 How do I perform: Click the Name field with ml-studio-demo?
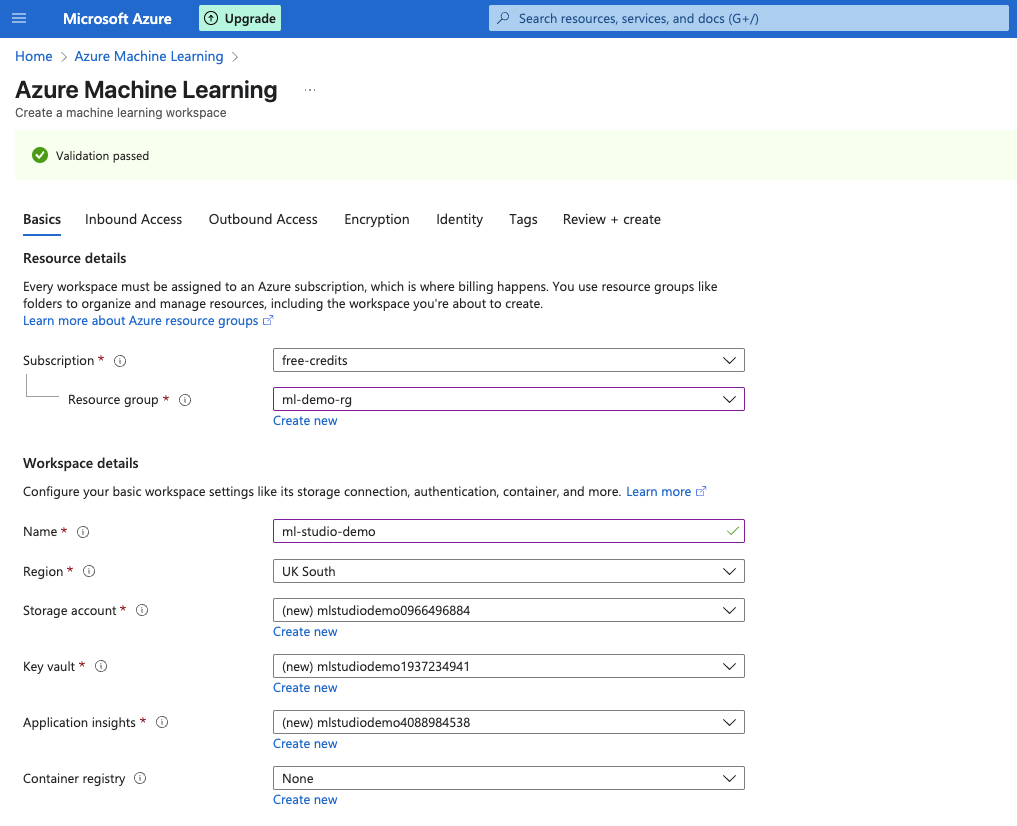[x=508, y=532]
